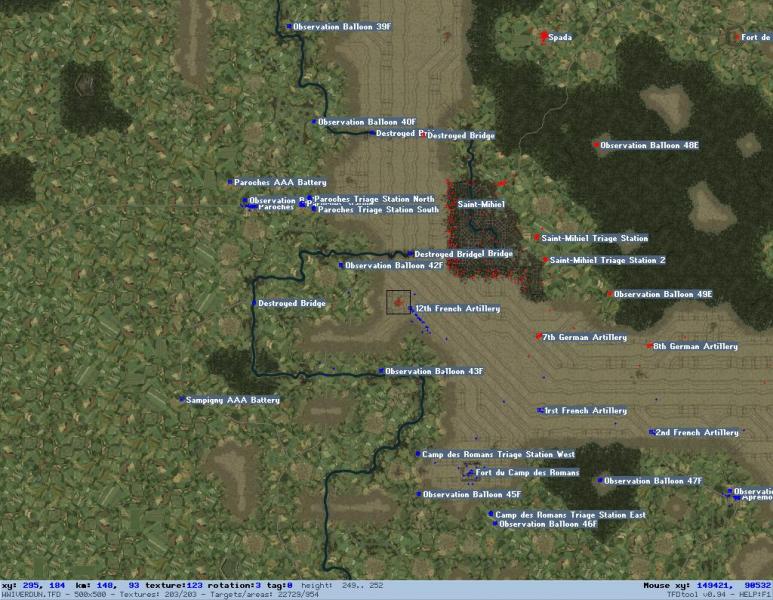Select the Observation Balloon 45F label
This screenshot has width=773, height=600.
click(472, 494)
